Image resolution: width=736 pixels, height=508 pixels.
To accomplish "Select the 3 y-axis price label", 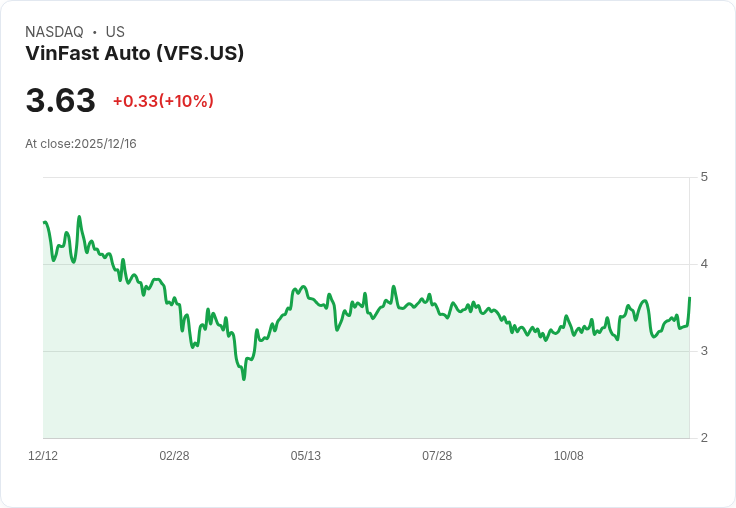I will coord(704,351).
